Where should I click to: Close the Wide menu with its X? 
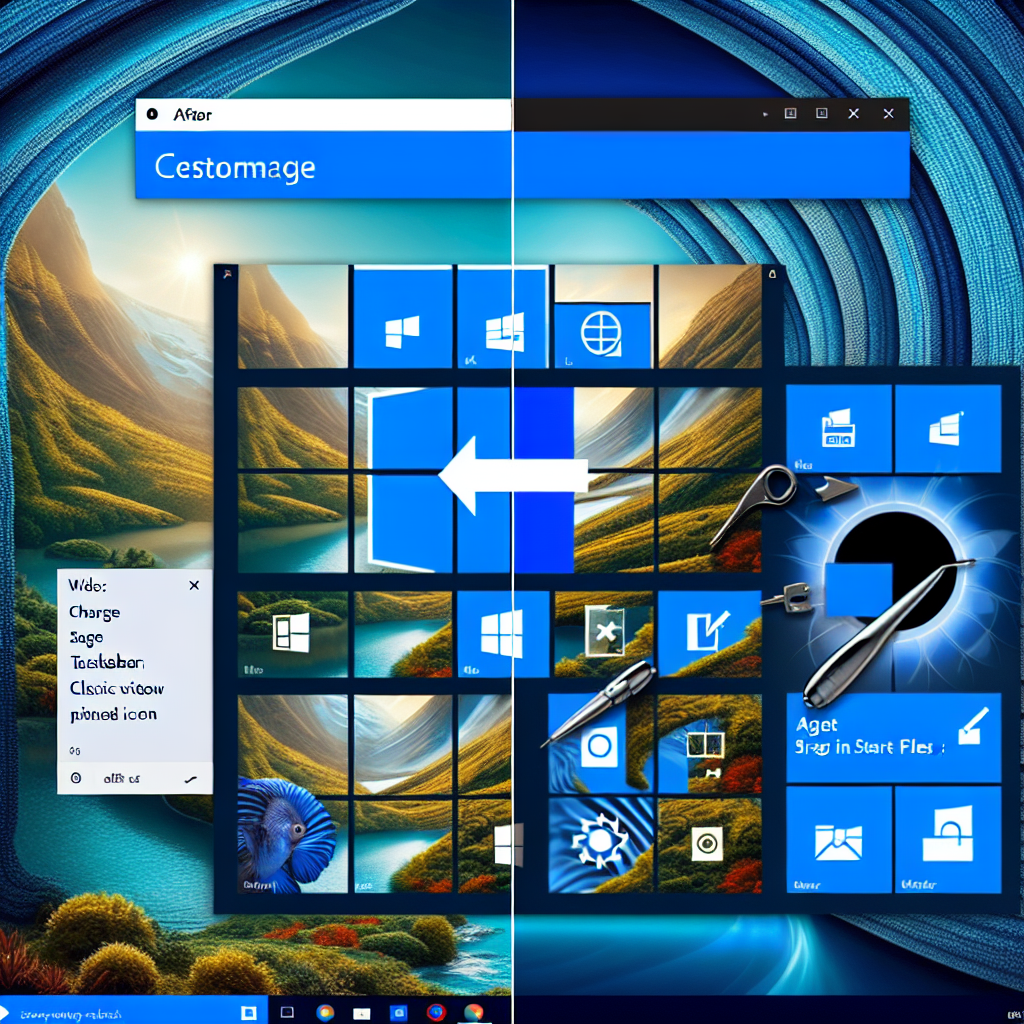coord(194,585)
